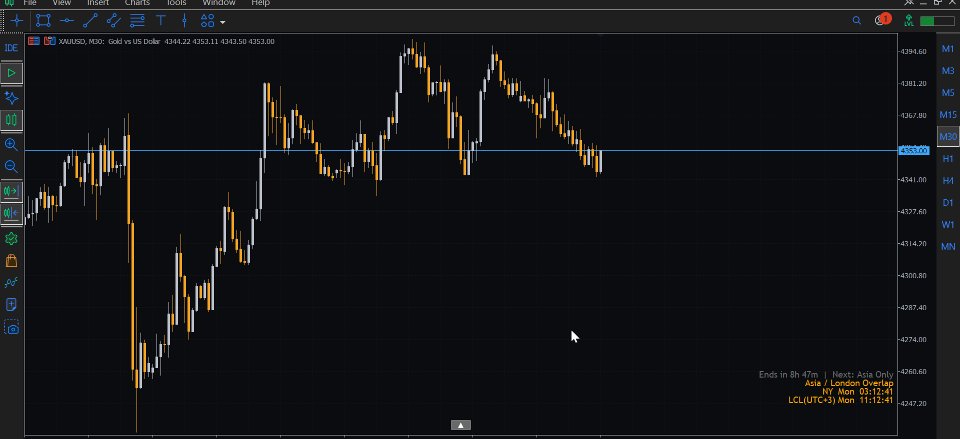Zoom in on the chart

(11, 144)
